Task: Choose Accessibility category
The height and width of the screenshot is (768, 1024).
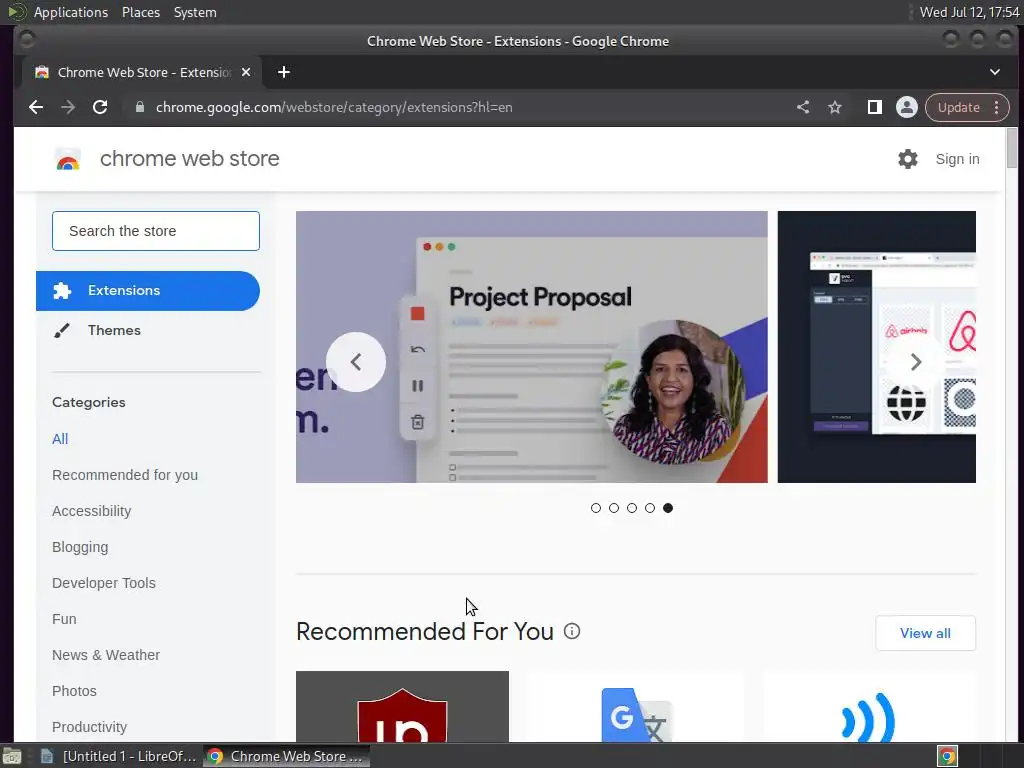Action: click(91, 511)
